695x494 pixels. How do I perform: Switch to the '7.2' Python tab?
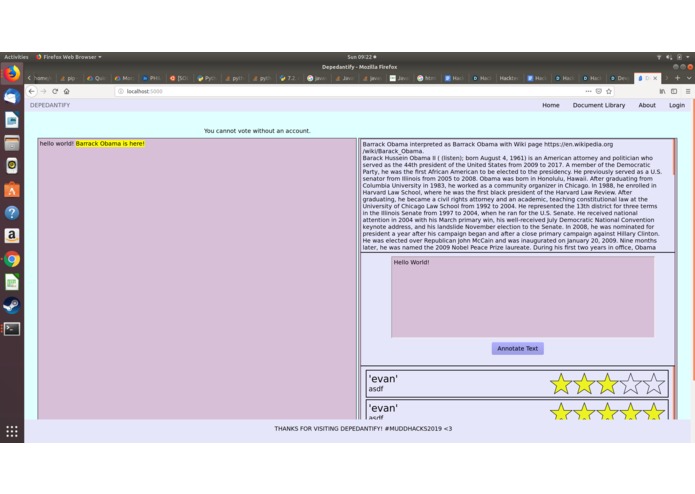point(290,78)
